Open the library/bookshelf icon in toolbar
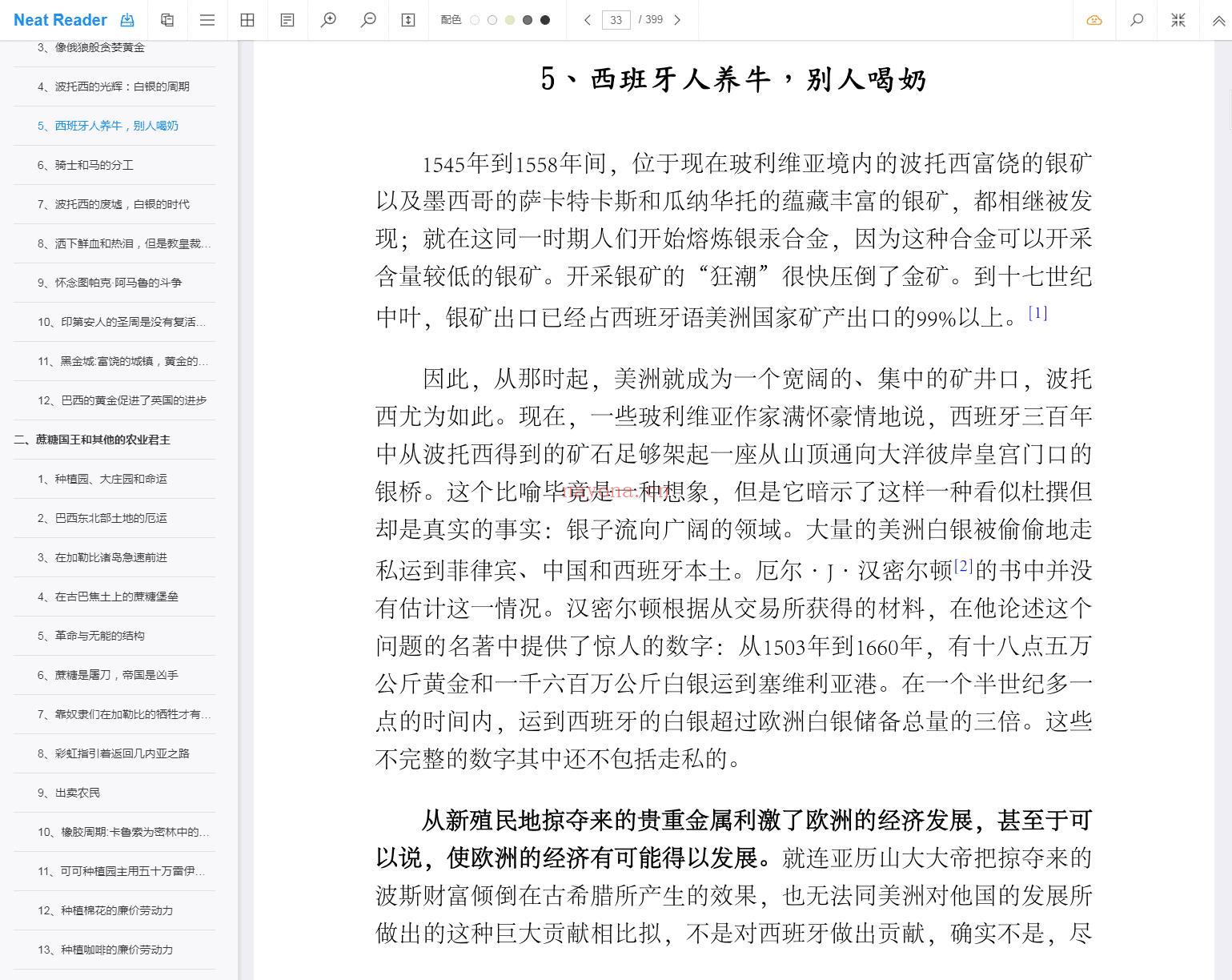The height and width of the screenshot is (980, 1232). [x=167, y=20]
